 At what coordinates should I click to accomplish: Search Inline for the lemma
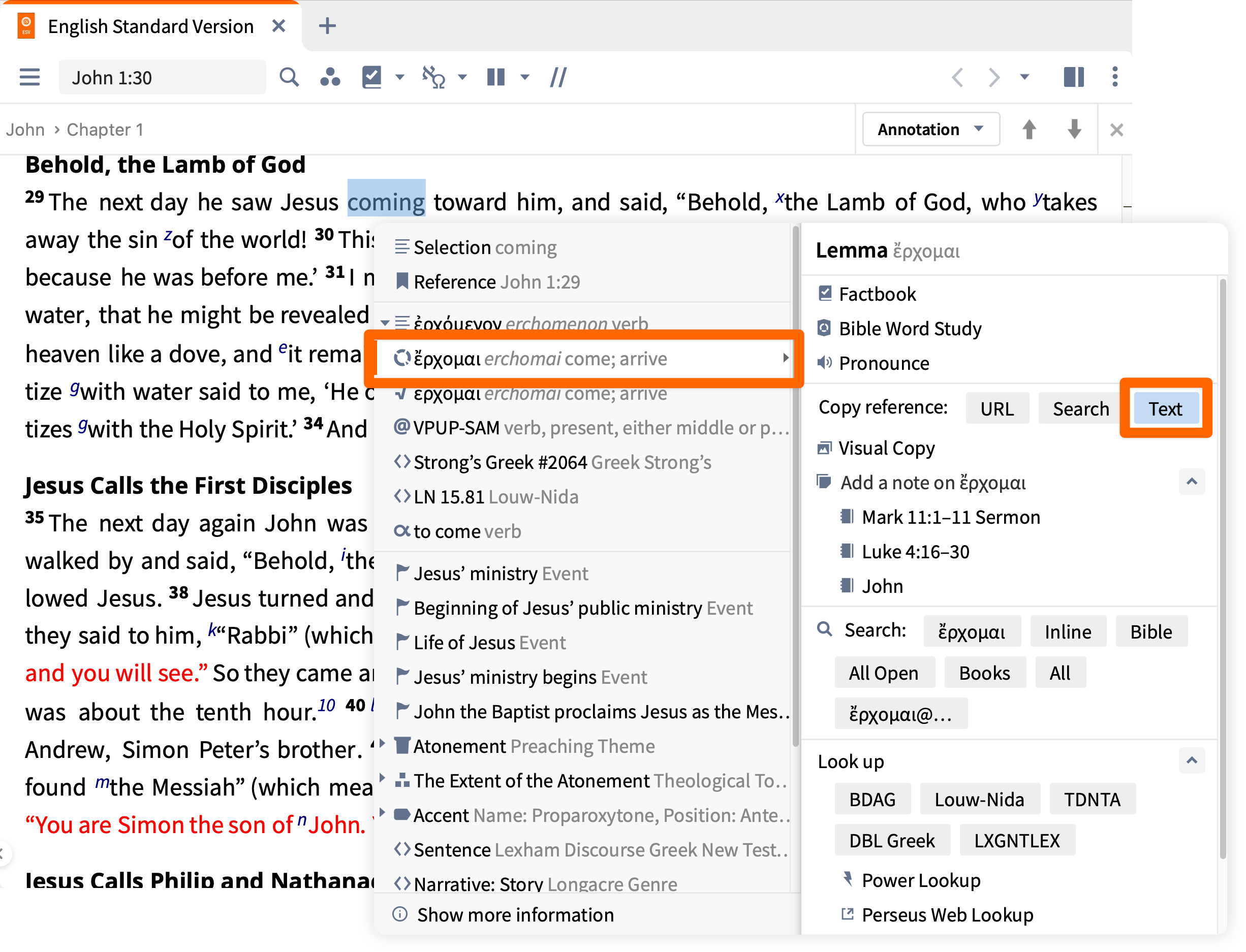pyautogui.click(x=1069, y=631)
